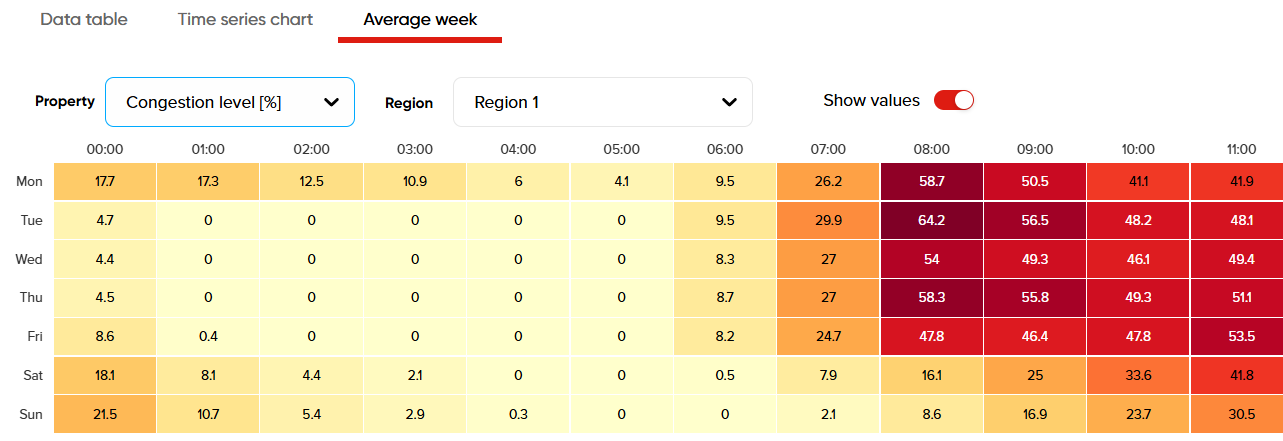Select Monday 08:00 cell with 58.7
This screenshot has height=441, width=1283.
[932, 181]
